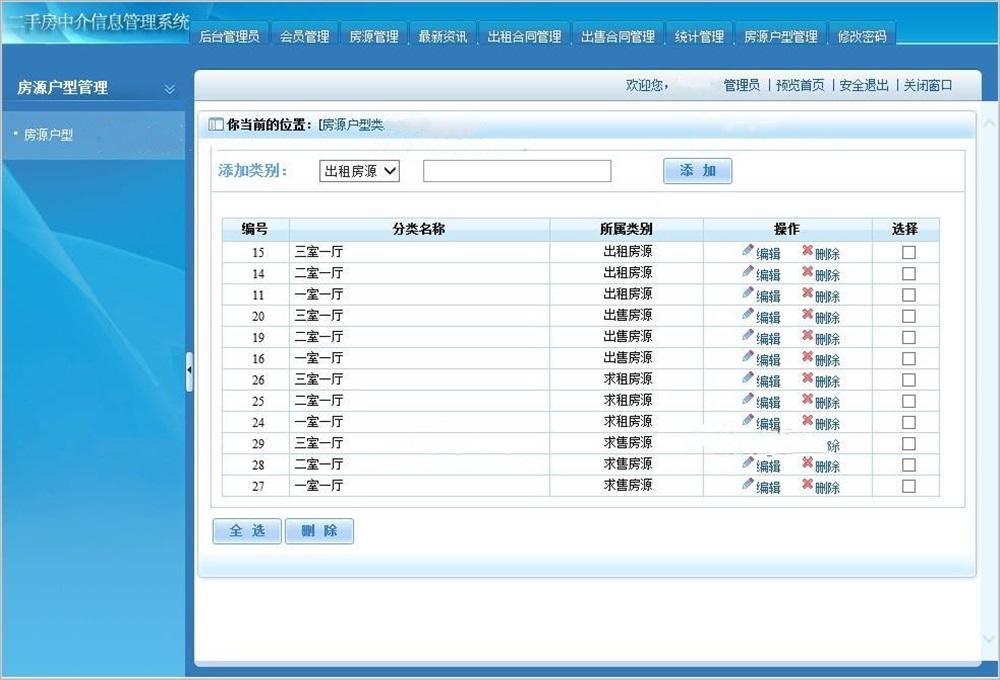Switch to the 房源管理 tab
The width and height of the screenshot is (1000, 680).
click(374, 36)
